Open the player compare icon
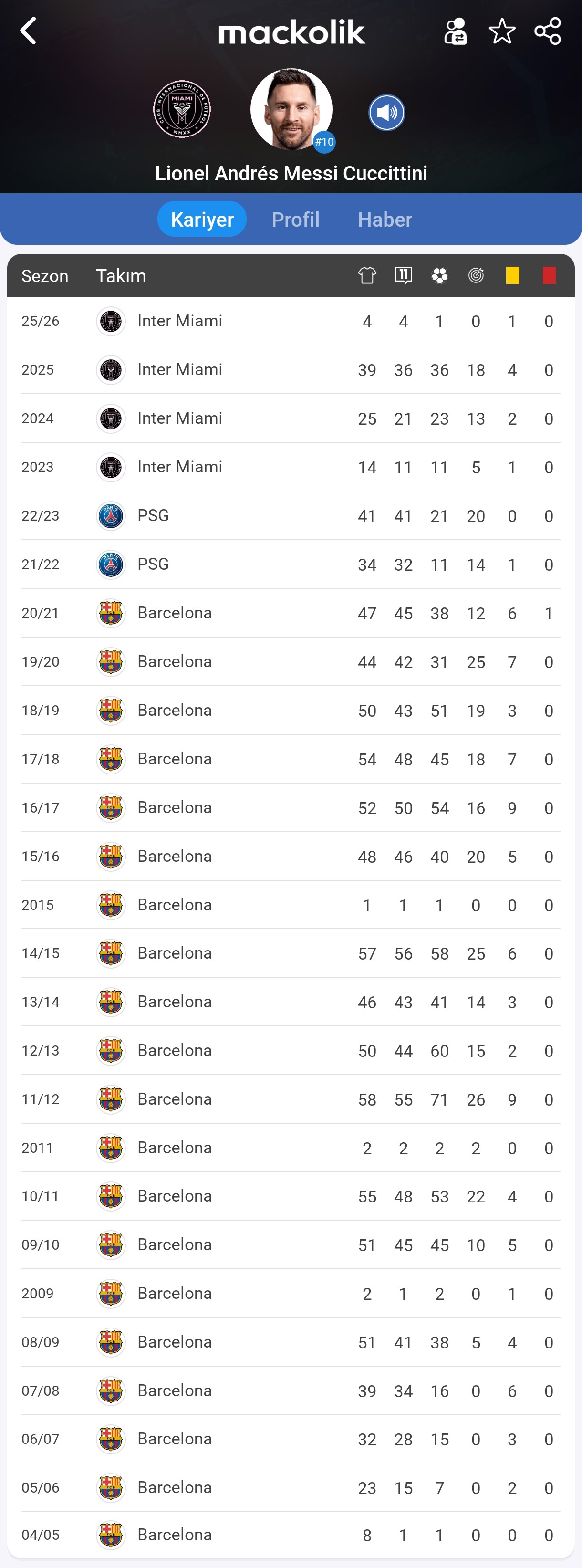Viewport: 582px width, 1568px height. (x=456, y=31)
